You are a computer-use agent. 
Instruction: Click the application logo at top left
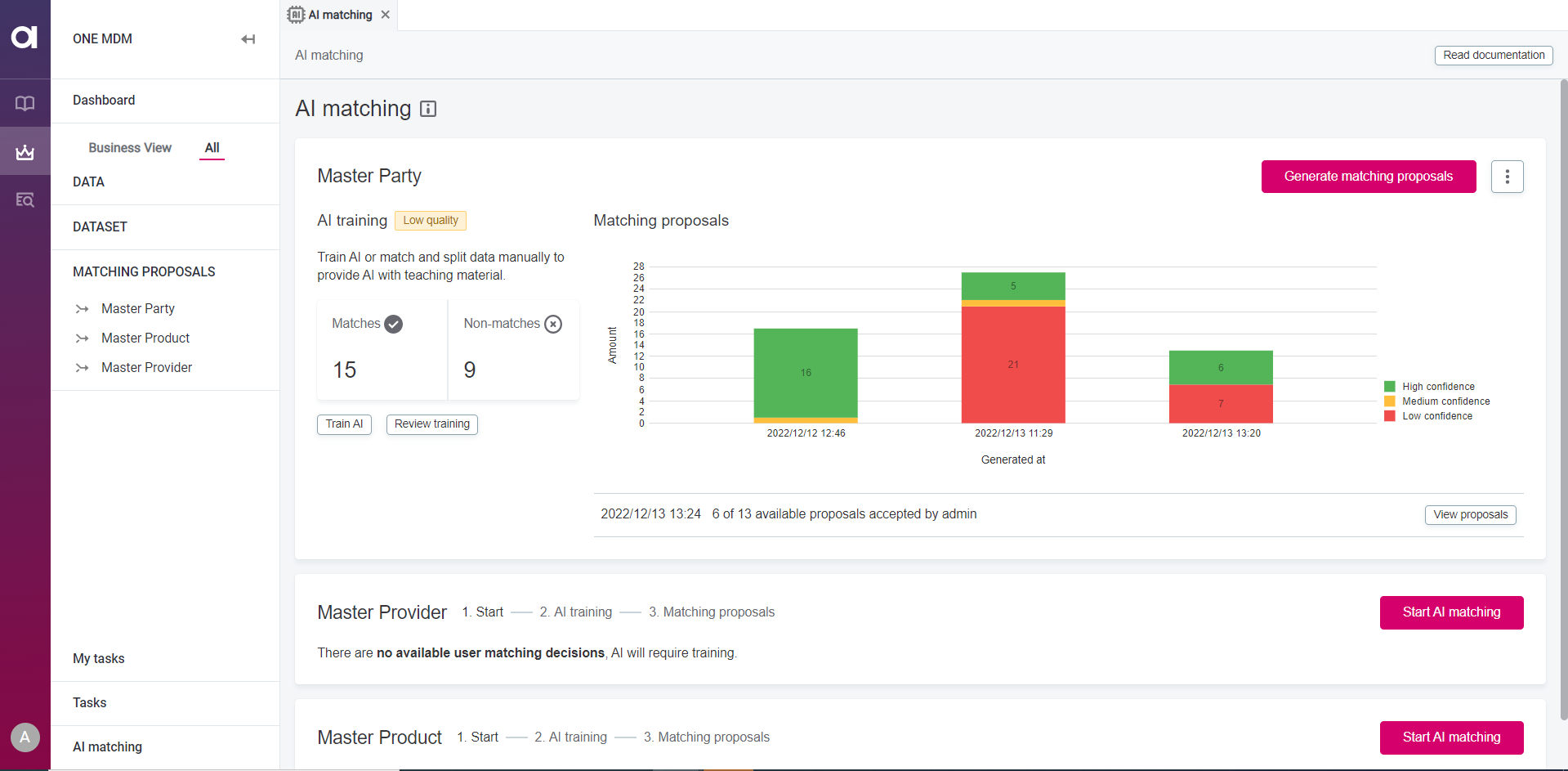point(25,36)
